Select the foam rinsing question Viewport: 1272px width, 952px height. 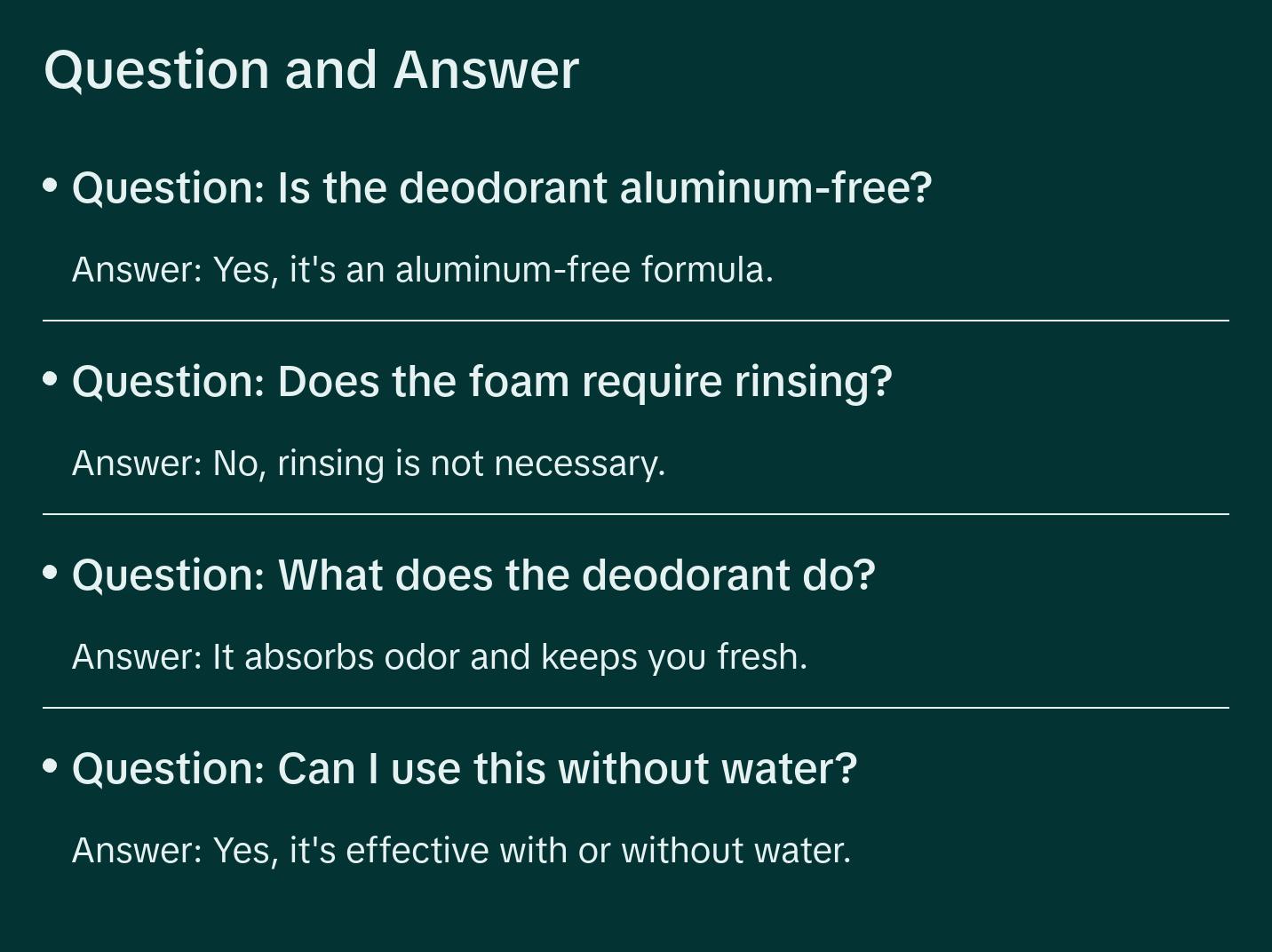point(481,381)
